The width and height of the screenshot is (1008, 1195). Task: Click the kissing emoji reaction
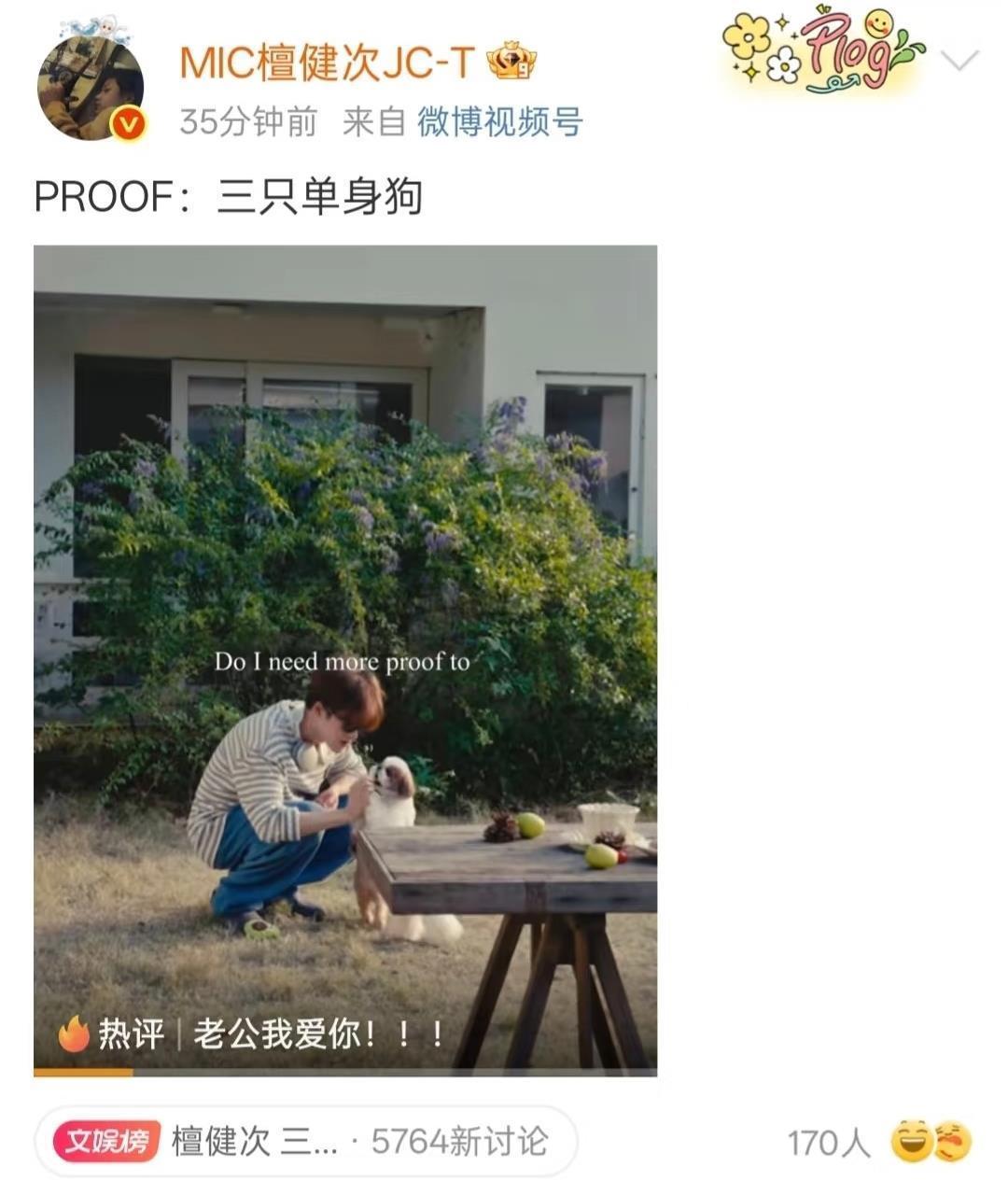[x=953, y=1142]
